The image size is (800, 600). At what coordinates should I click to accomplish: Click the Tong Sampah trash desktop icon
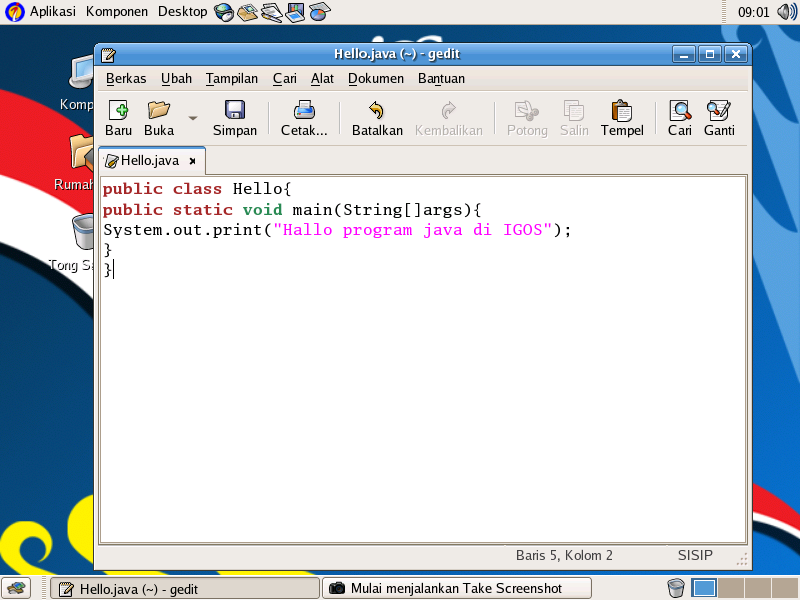tap(83, 231)
